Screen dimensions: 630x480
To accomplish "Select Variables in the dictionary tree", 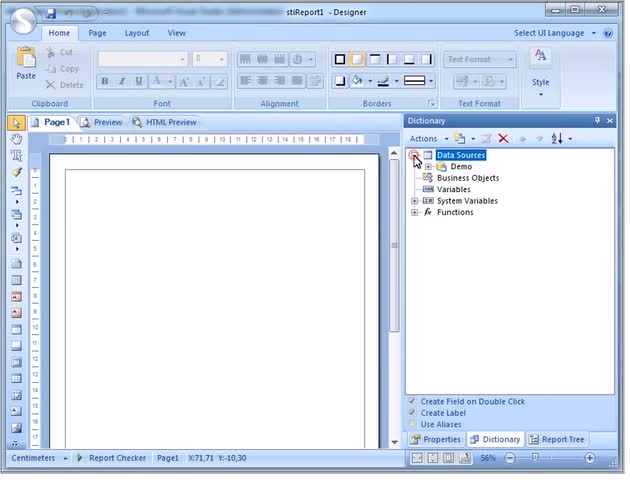I will (x=454, y=189).
